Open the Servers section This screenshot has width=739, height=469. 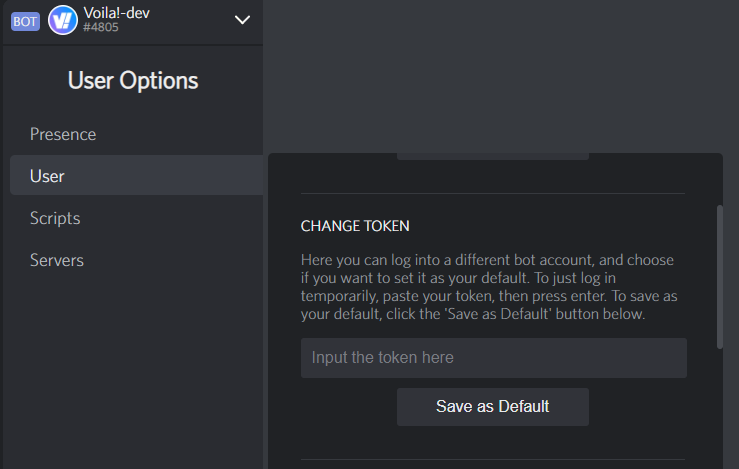click(x=57, y=260)
